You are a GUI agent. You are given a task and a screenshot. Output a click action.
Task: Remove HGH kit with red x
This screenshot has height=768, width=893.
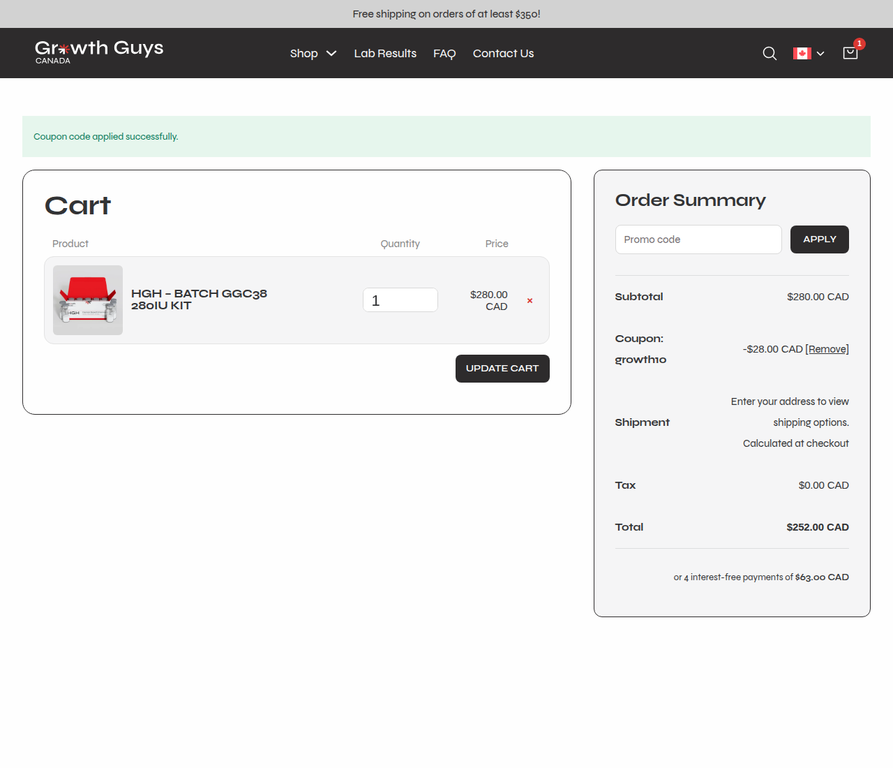[x=530, y=301]
